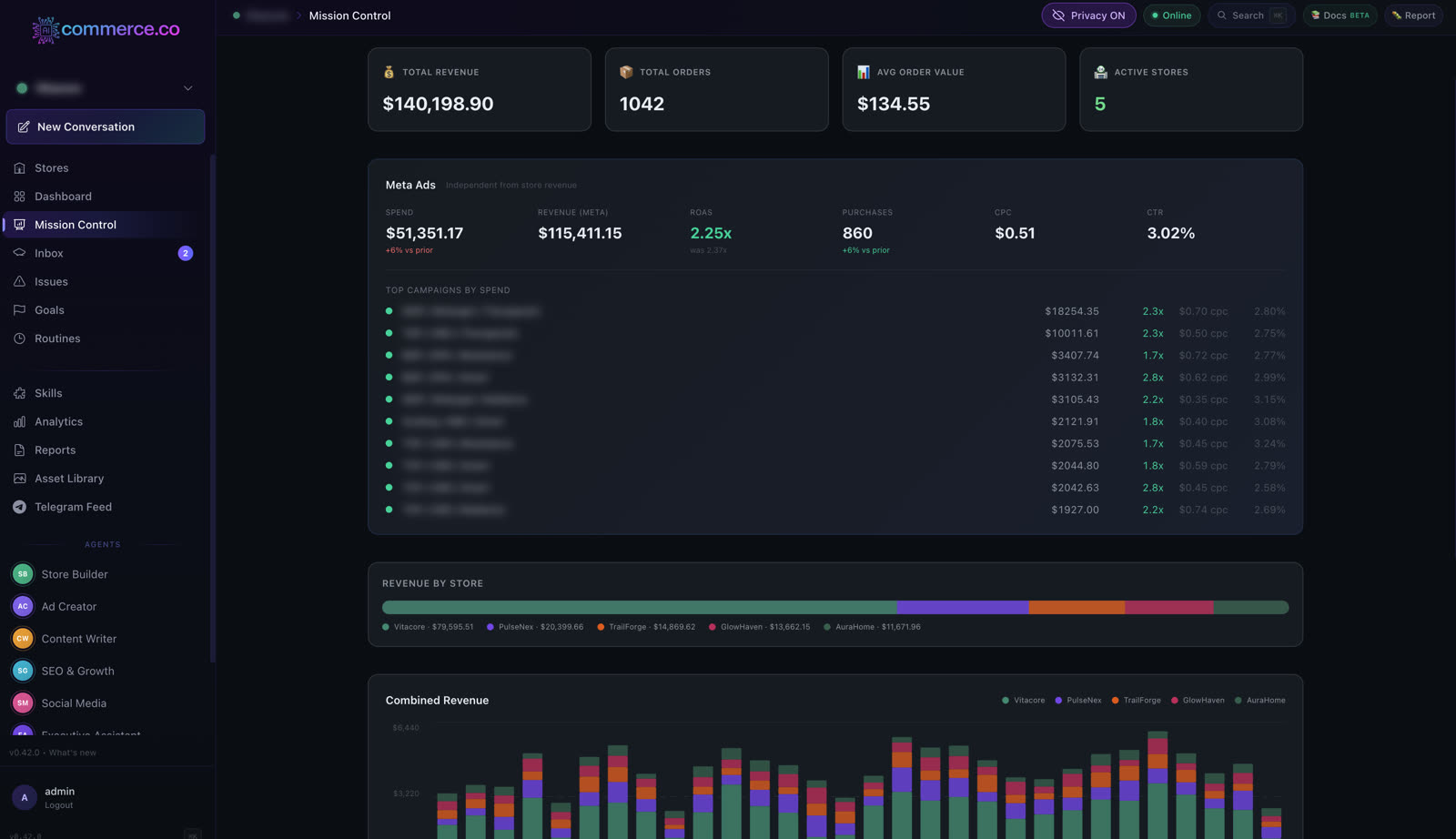Click the $10011.61 campaign spend value
1456x839 pixels.
[1072, 333]
